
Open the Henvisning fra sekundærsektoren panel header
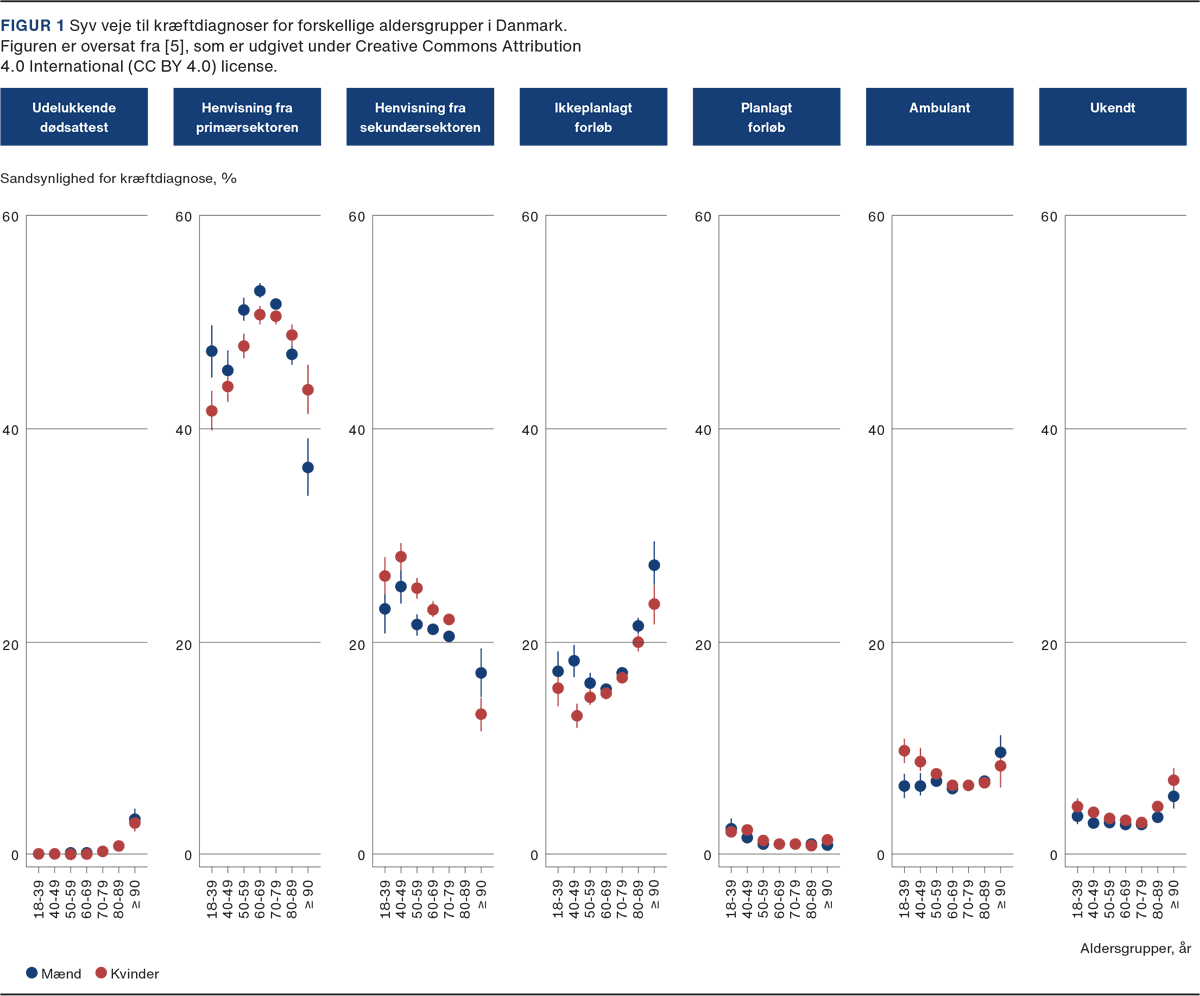420,117
